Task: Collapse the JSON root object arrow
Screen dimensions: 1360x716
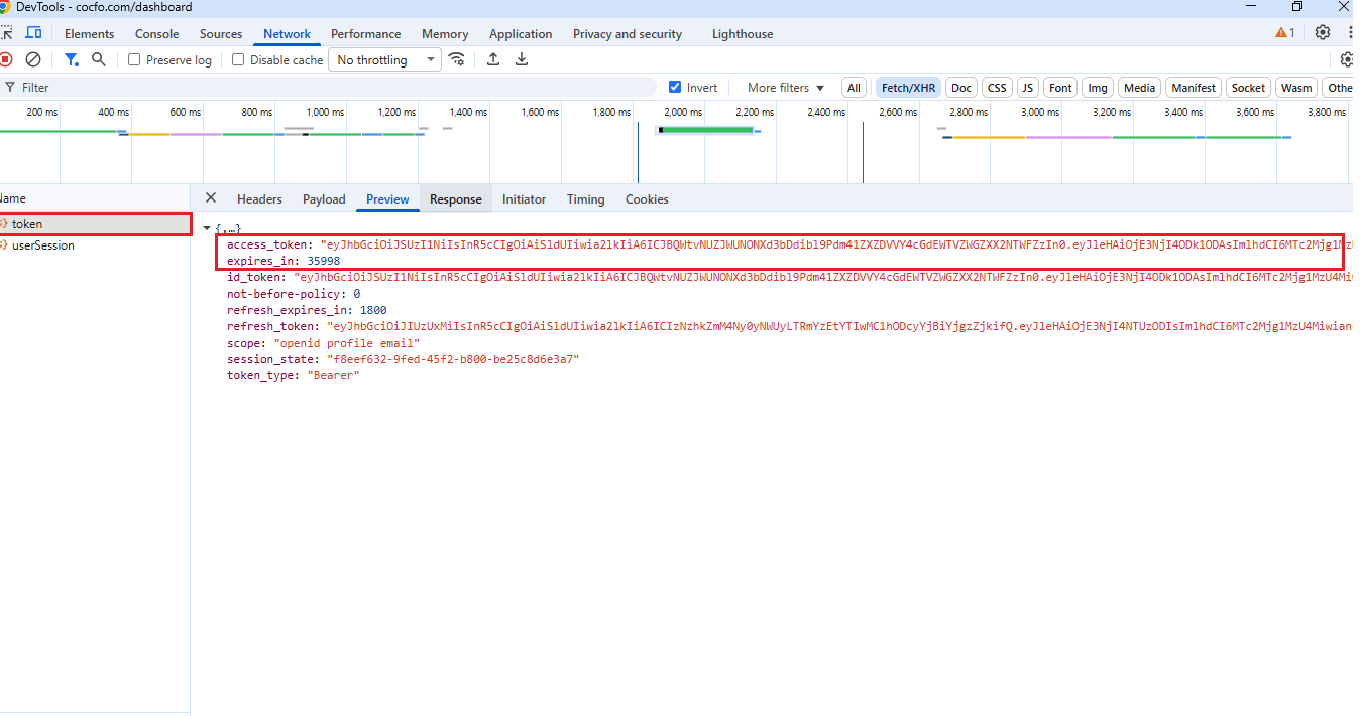Action: point(208,229)
